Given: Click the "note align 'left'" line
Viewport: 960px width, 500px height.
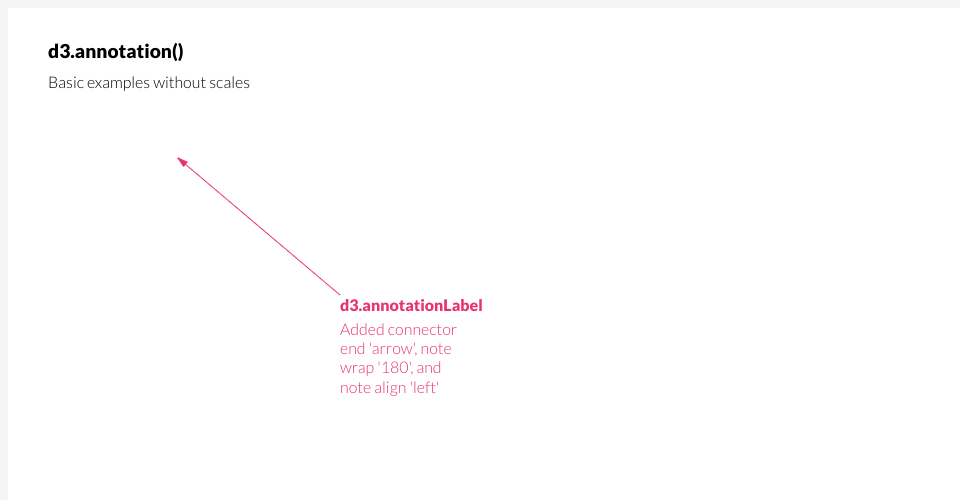Looking at the screenshot, I should tap(389, 388).
